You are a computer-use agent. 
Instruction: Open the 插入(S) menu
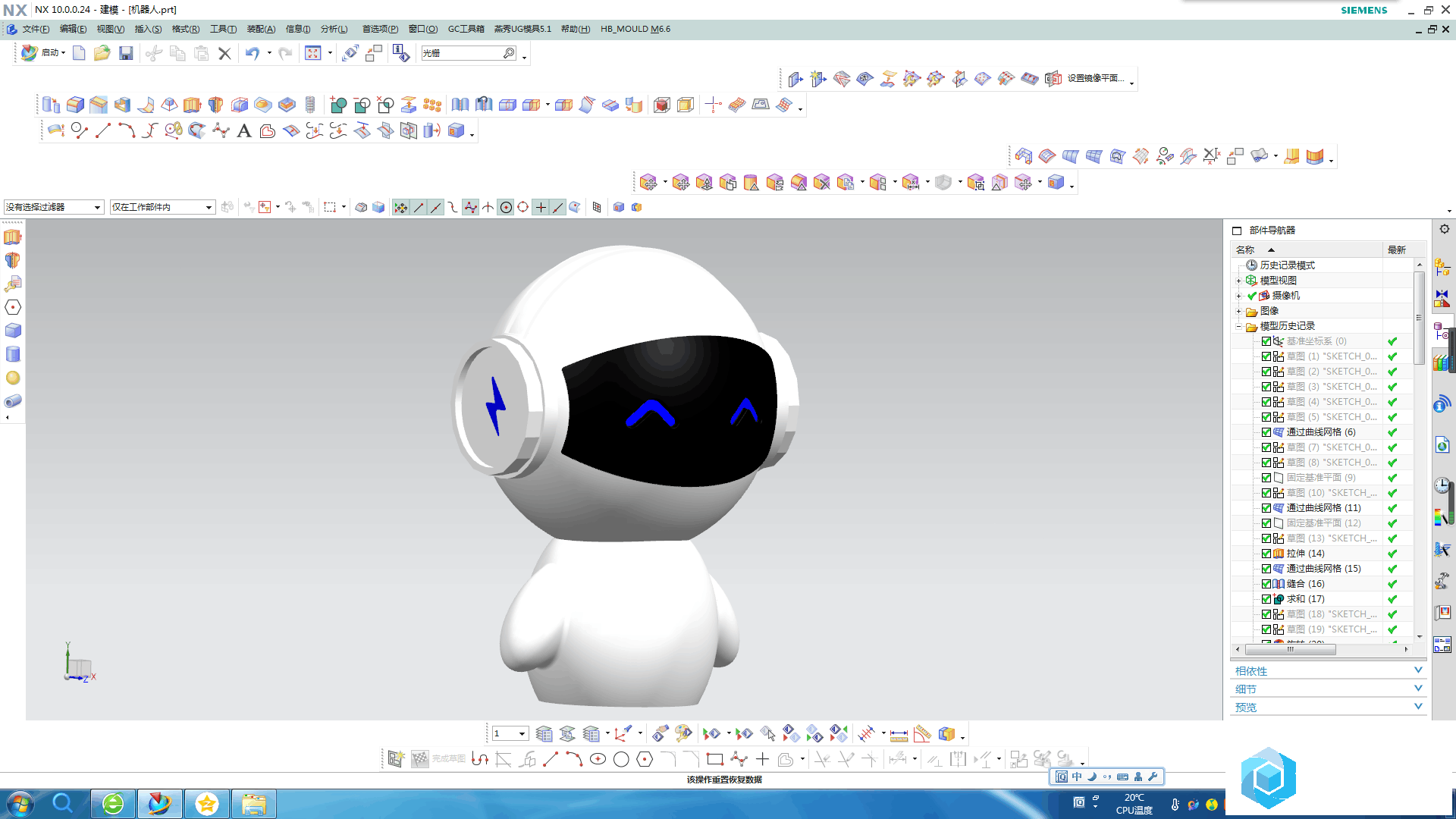148,29
